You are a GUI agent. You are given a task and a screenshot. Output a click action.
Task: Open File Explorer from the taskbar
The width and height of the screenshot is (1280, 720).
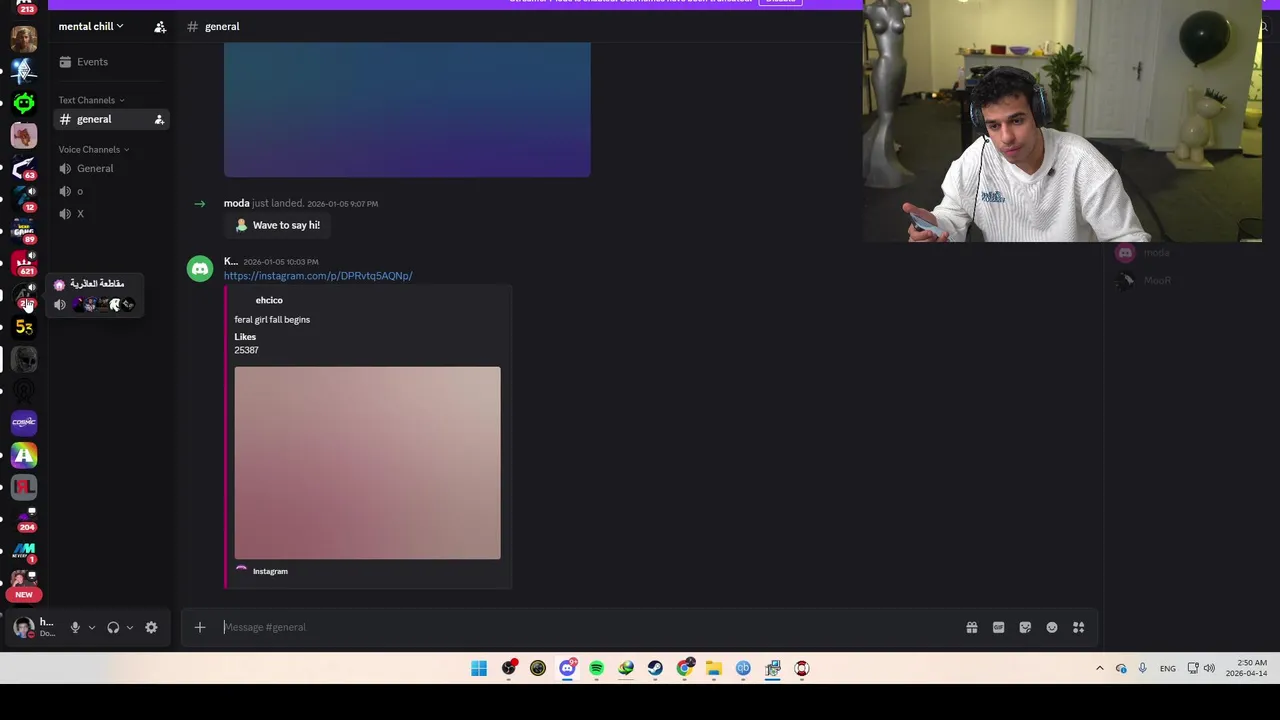click(x=714, y=668)
